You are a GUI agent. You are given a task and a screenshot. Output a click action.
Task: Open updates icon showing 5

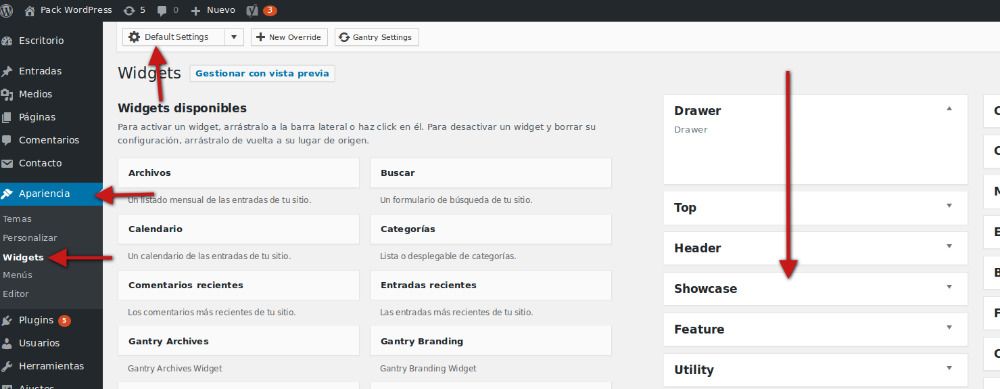[x=129, y=10]
